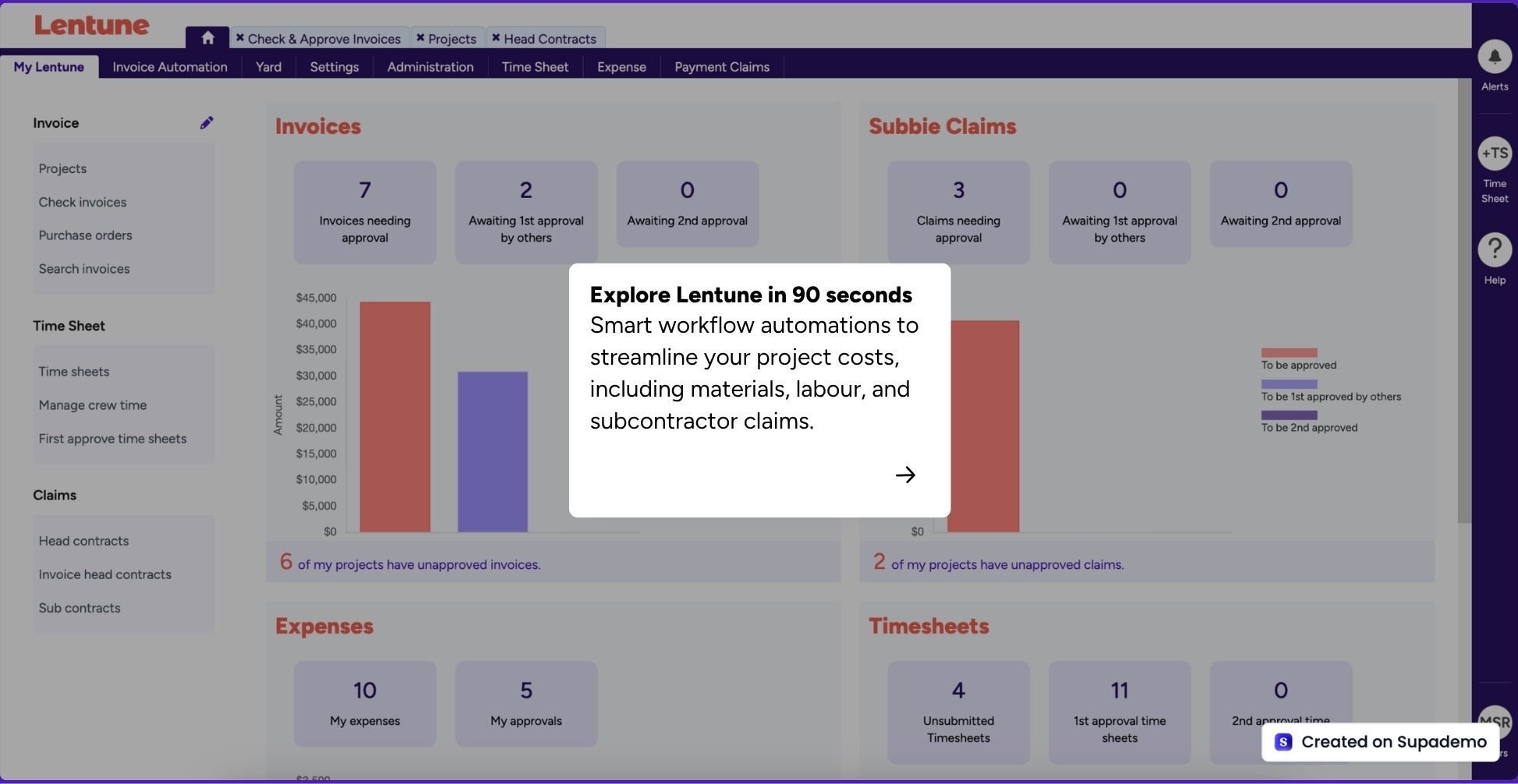Open Search invoices in the sidebar
Image resolution: width=1518 pixels, height=784 pixels.
pos(83,268)
